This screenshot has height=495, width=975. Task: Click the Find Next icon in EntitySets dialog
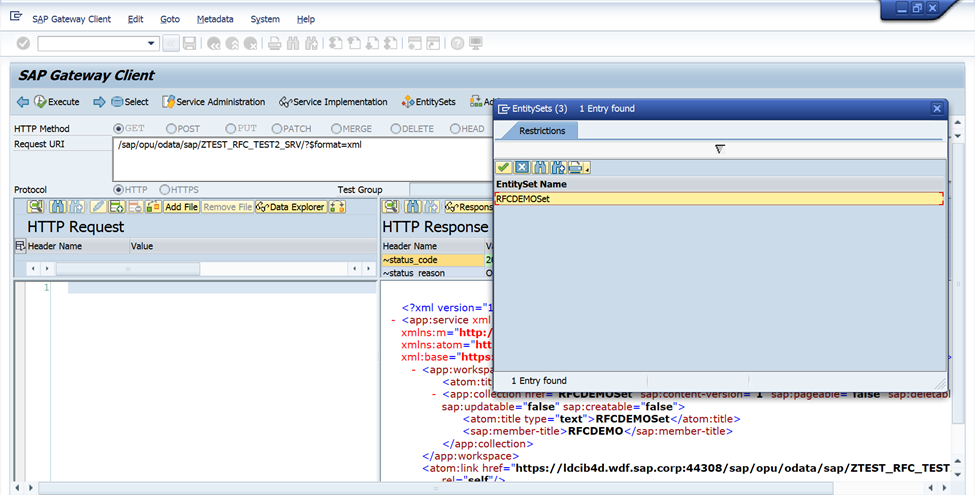pos(558,167)
